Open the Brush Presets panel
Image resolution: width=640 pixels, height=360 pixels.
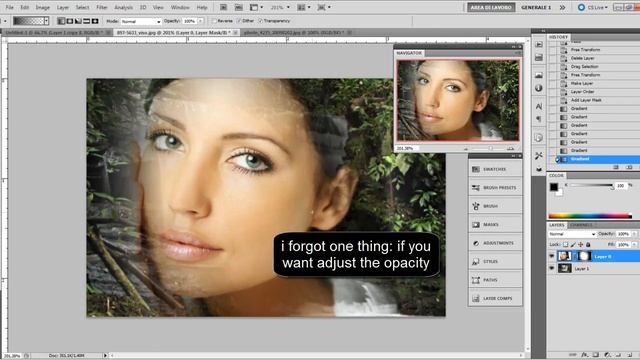495,187
